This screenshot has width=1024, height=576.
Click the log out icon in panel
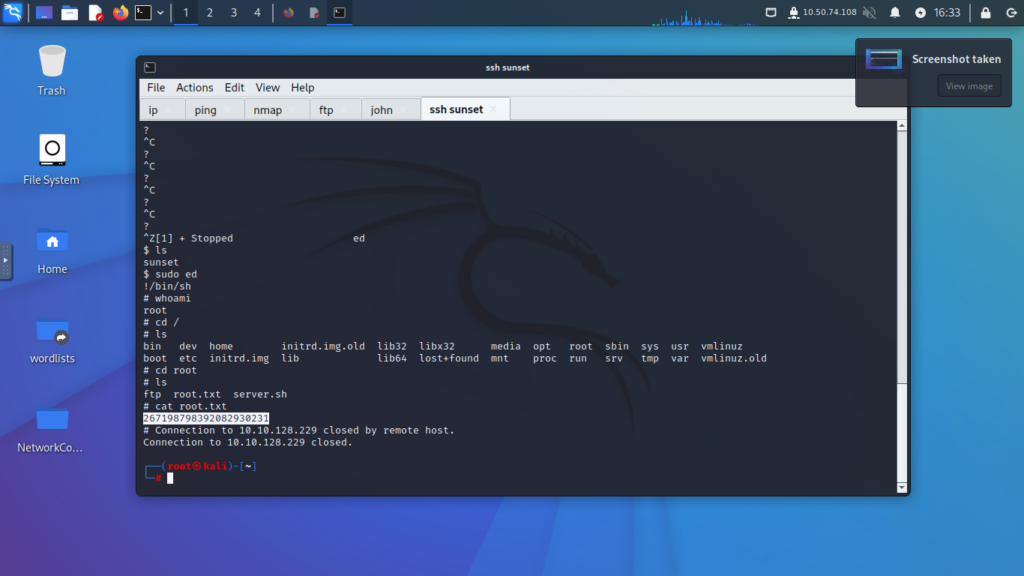(1009, 13)
